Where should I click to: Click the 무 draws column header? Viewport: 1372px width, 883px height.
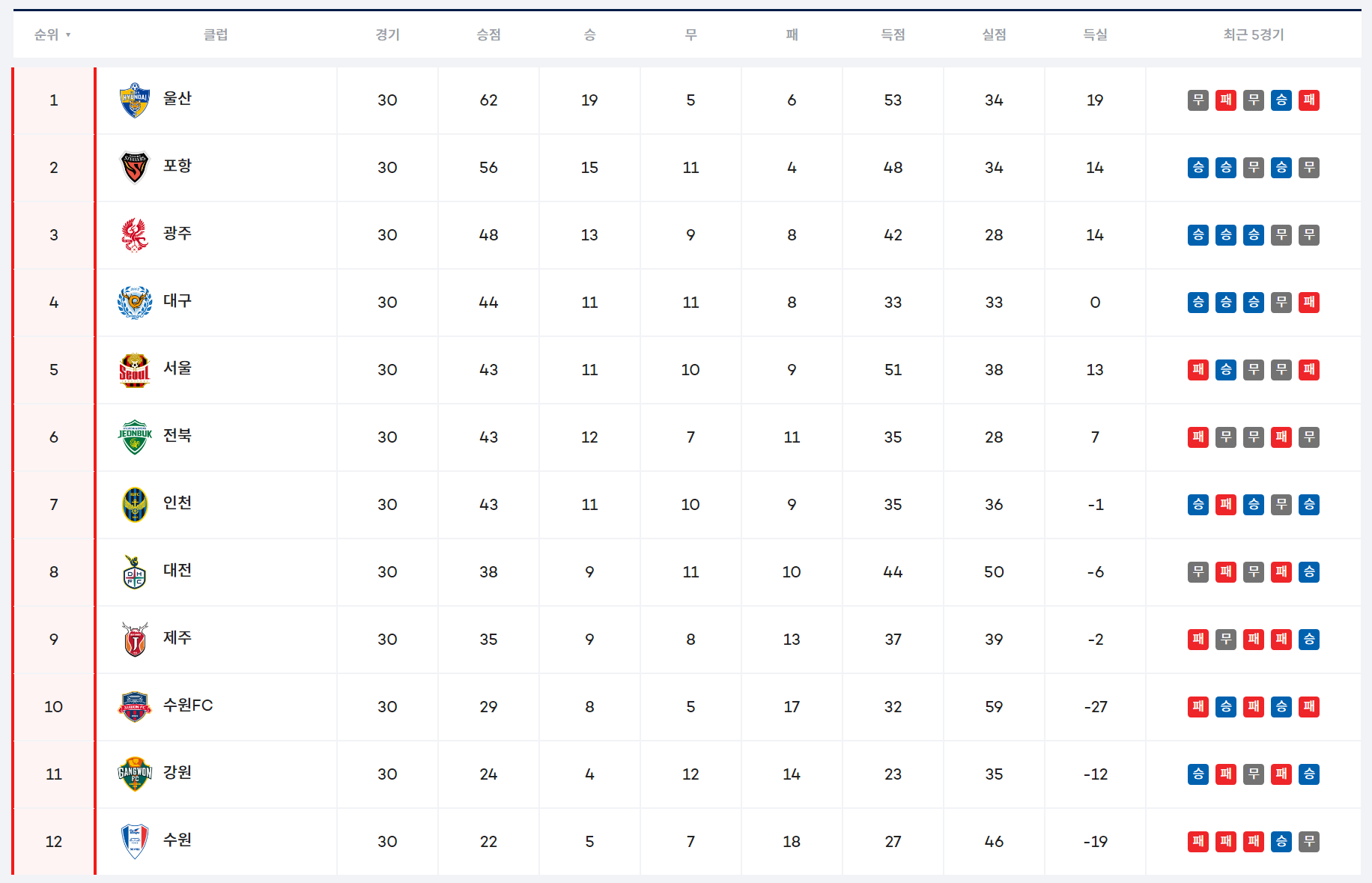coord(690,34)
